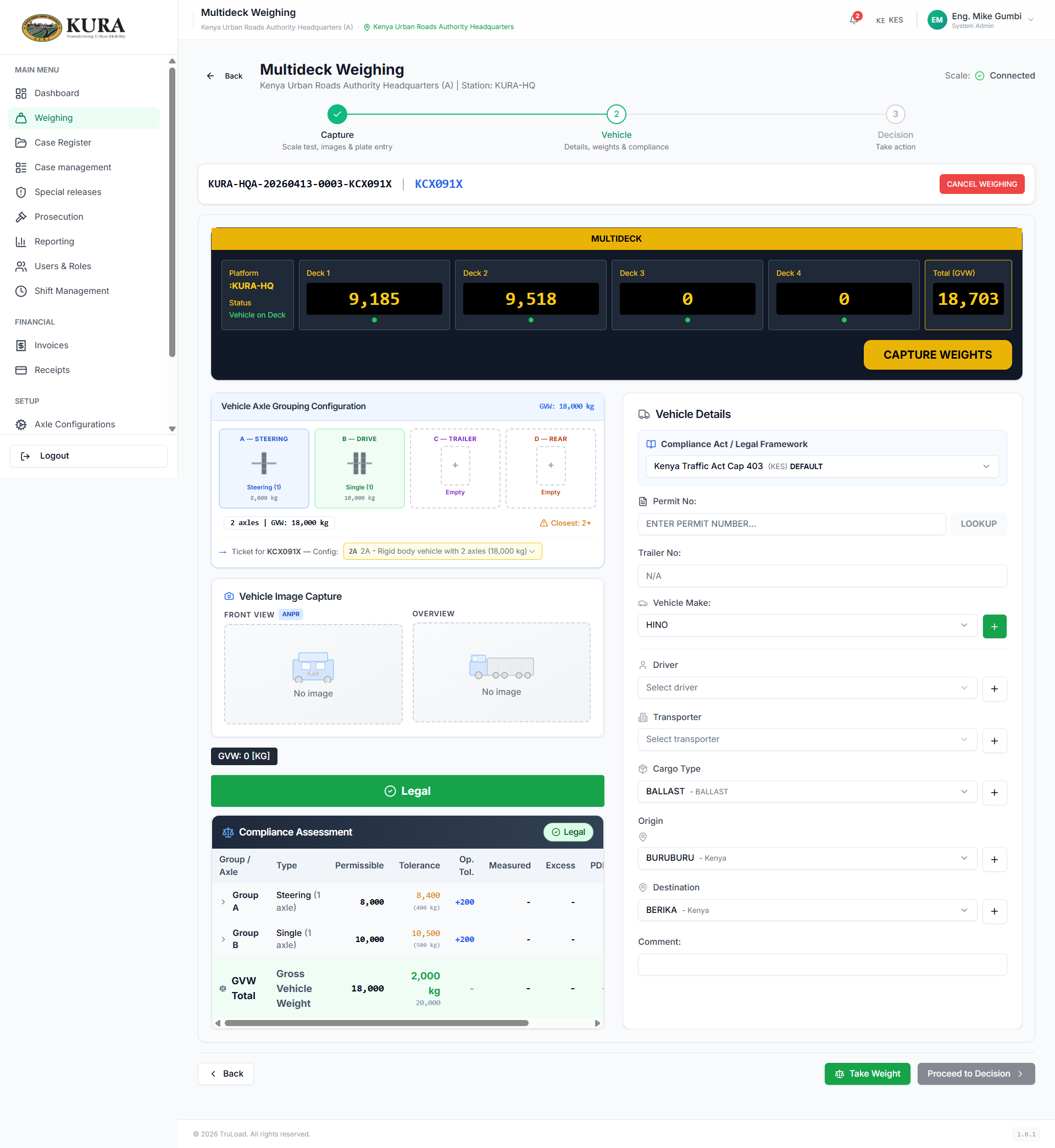The height and width of the screenshot is (1148, 1055).
Task: Click the overview truck image placeholder
Action: coord(501,673)
